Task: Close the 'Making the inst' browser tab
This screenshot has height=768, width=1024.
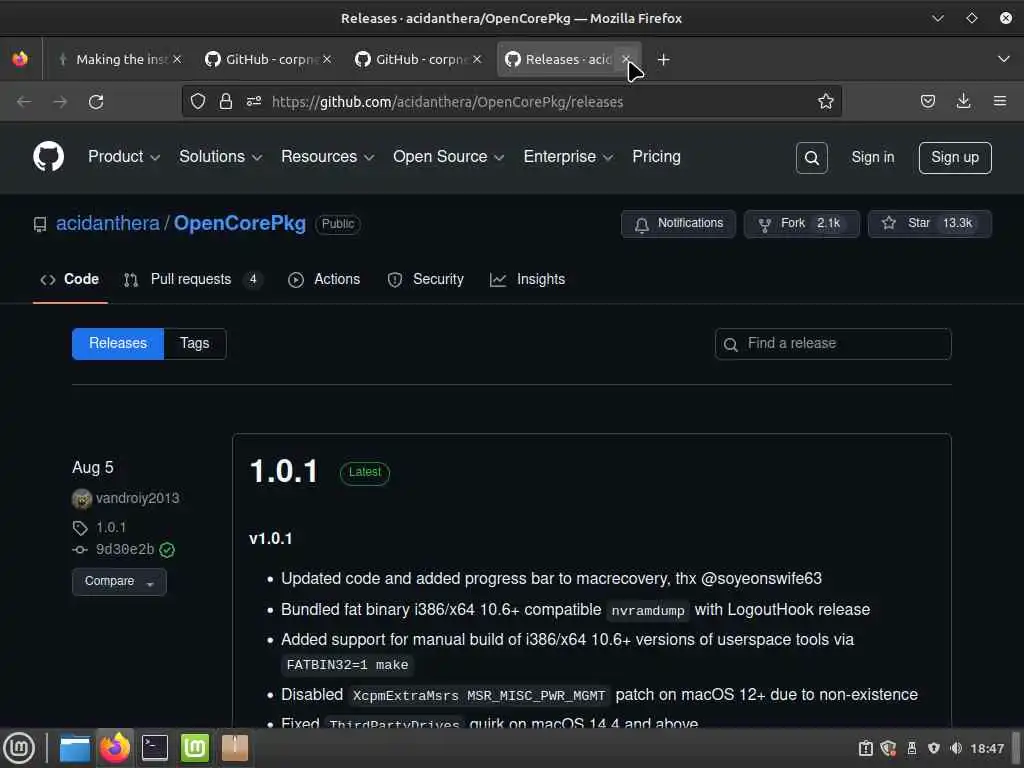Action: pyautogui.click(x=176, y=59)
